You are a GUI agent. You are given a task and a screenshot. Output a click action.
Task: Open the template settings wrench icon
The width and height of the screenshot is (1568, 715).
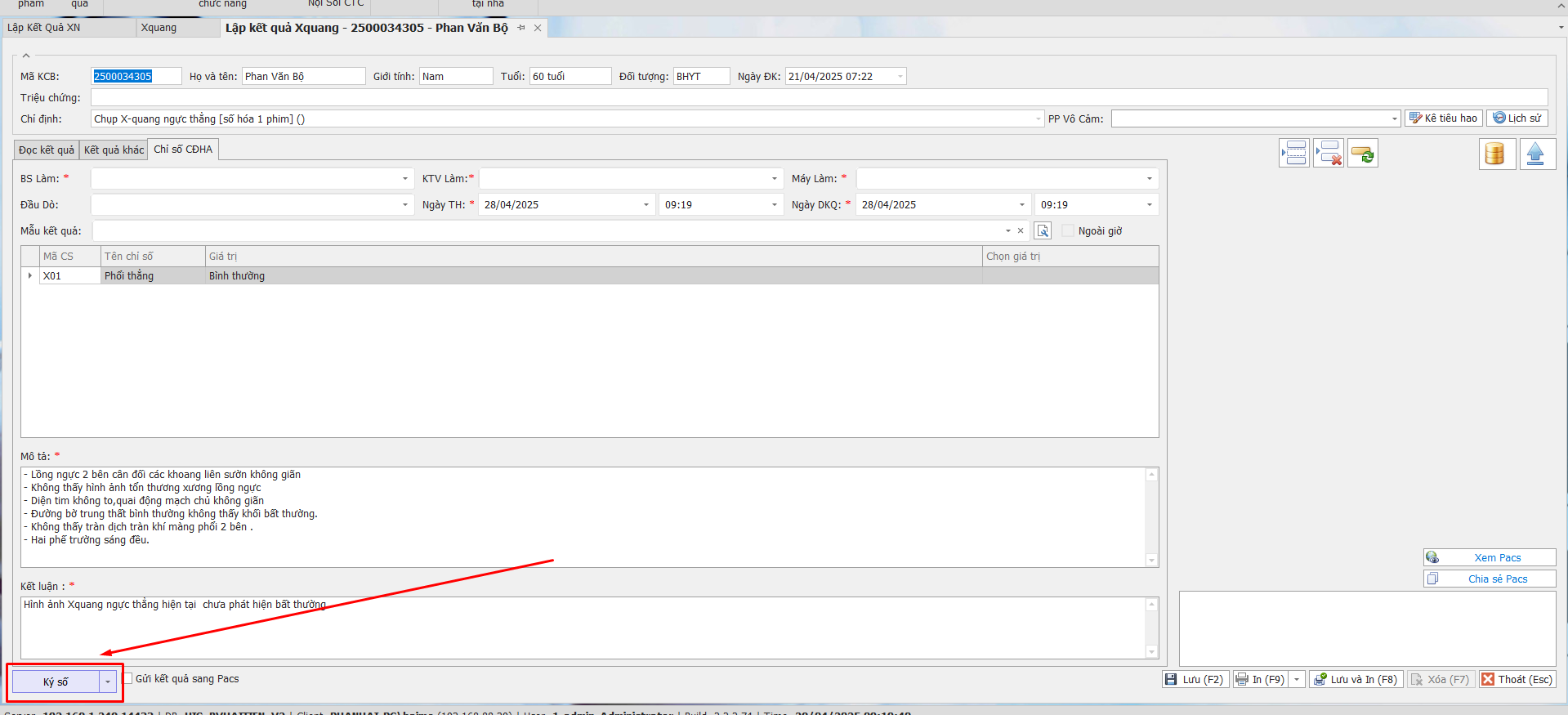point(1043,231)
